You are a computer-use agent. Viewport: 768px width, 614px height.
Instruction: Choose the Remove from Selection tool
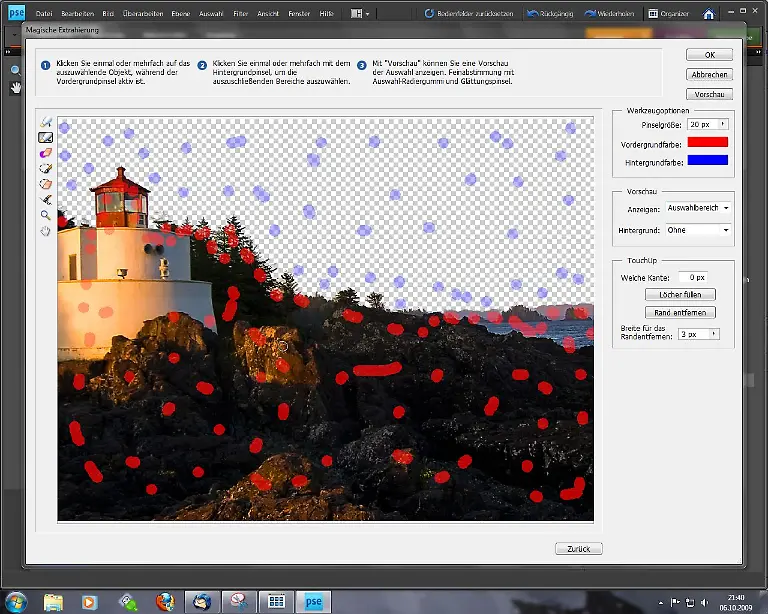[x=45, y=184]
